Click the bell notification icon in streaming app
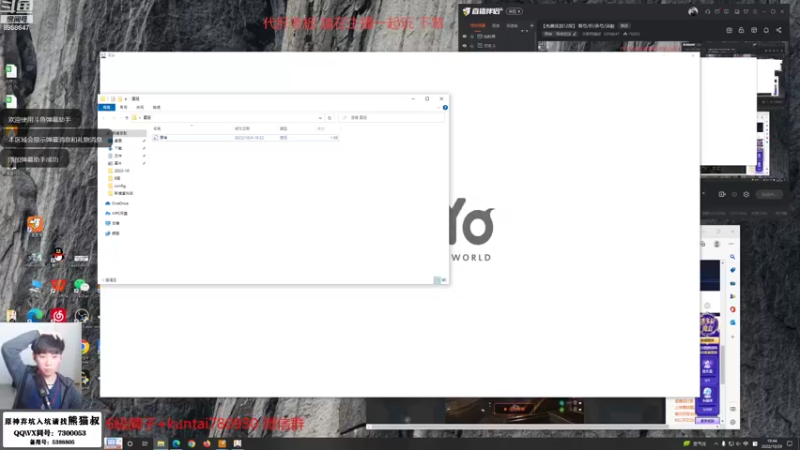Viewport: 800px width, 450px height. pyautogui.click(x=766, y=30)
